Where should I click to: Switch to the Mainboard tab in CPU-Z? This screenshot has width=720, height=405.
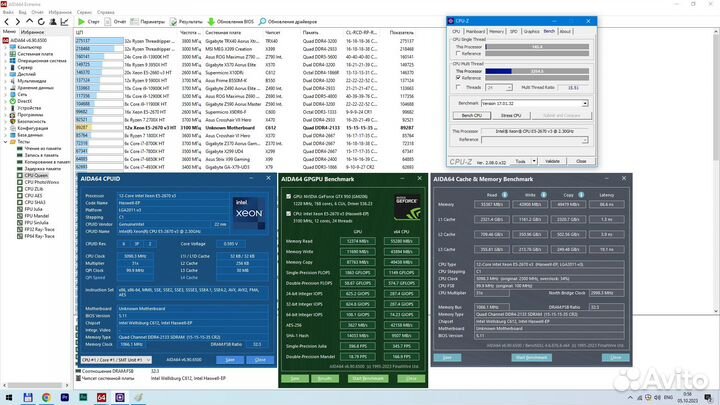[475, 31]
